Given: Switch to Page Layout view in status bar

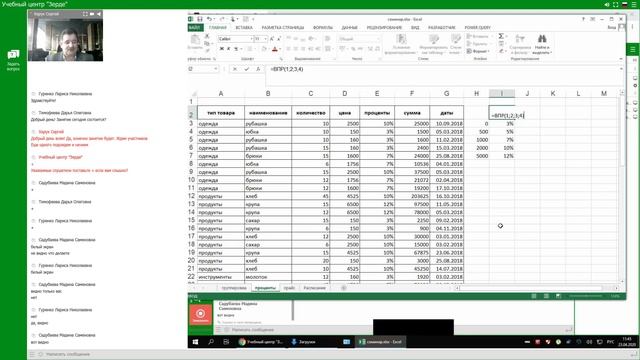Looking at the screenshot, I should 546,296.
